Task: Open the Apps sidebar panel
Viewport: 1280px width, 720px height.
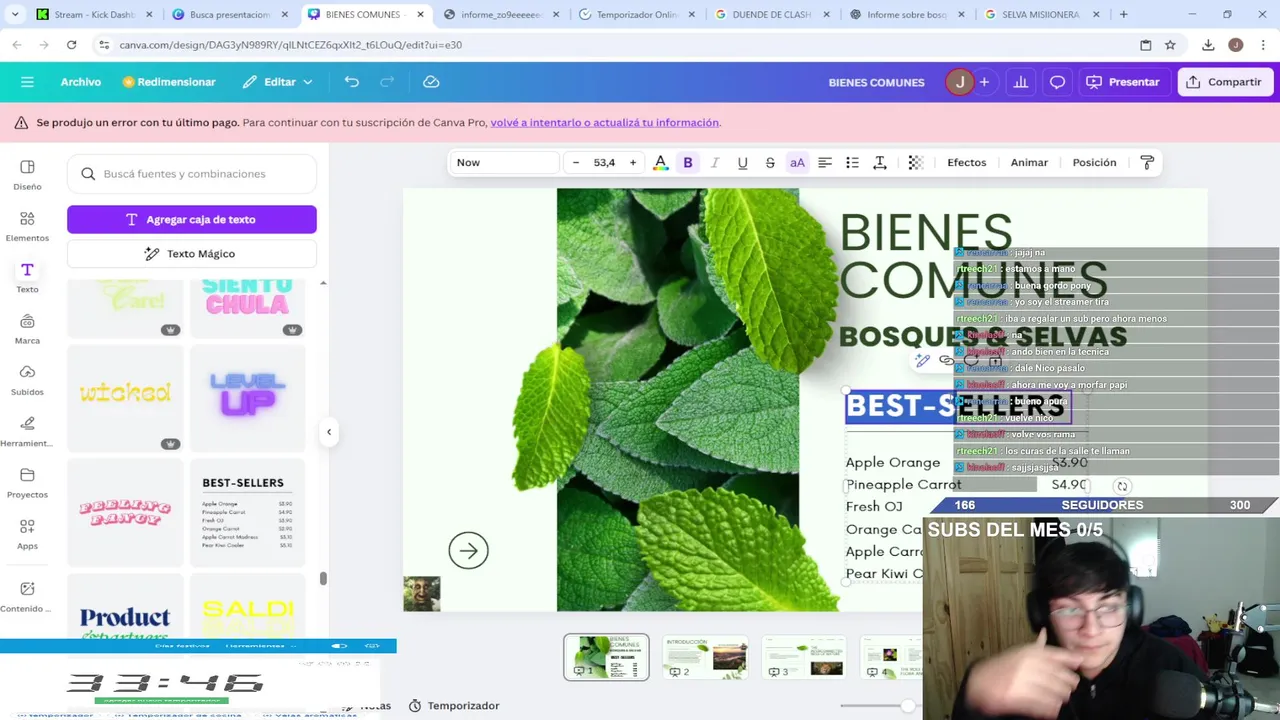Action: point(27,534)
